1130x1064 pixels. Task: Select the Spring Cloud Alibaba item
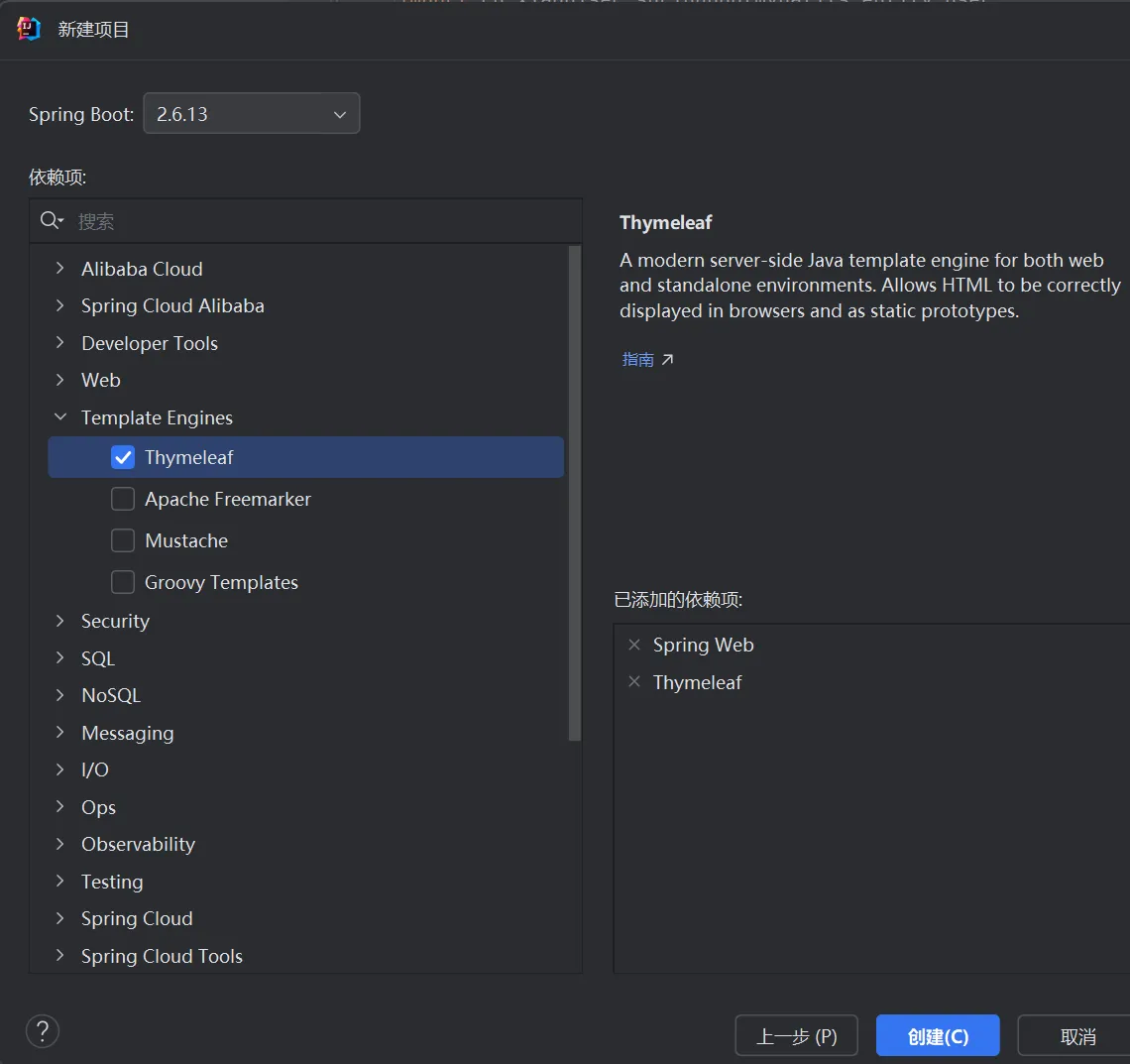pyautogui.click(x=172, y=305)
